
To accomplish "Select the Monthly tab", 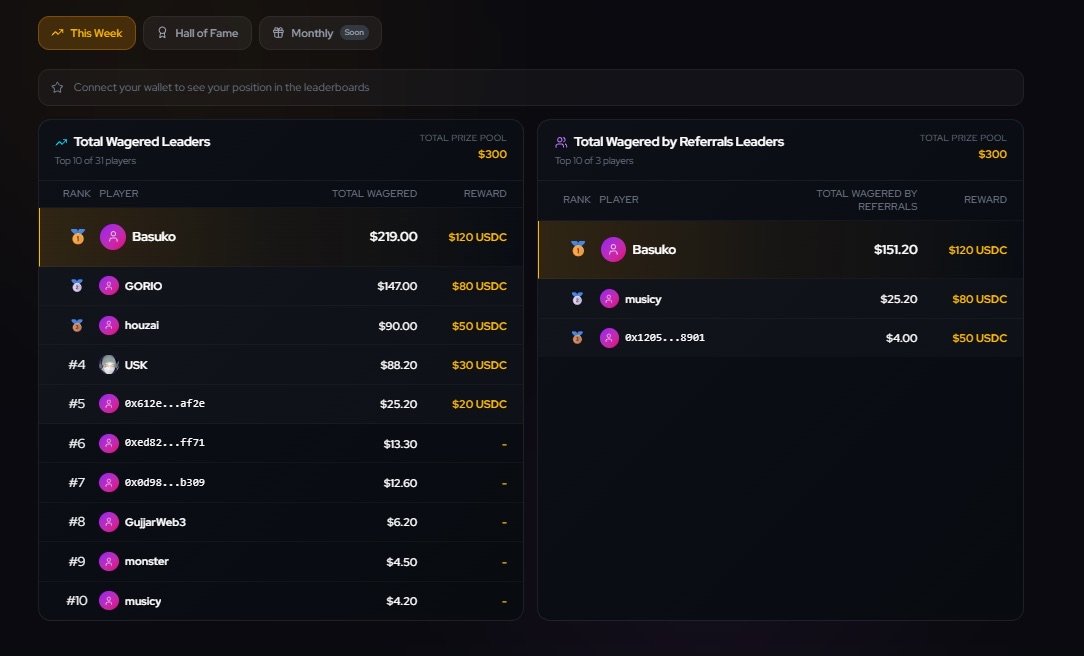I will tap(320, 33).
